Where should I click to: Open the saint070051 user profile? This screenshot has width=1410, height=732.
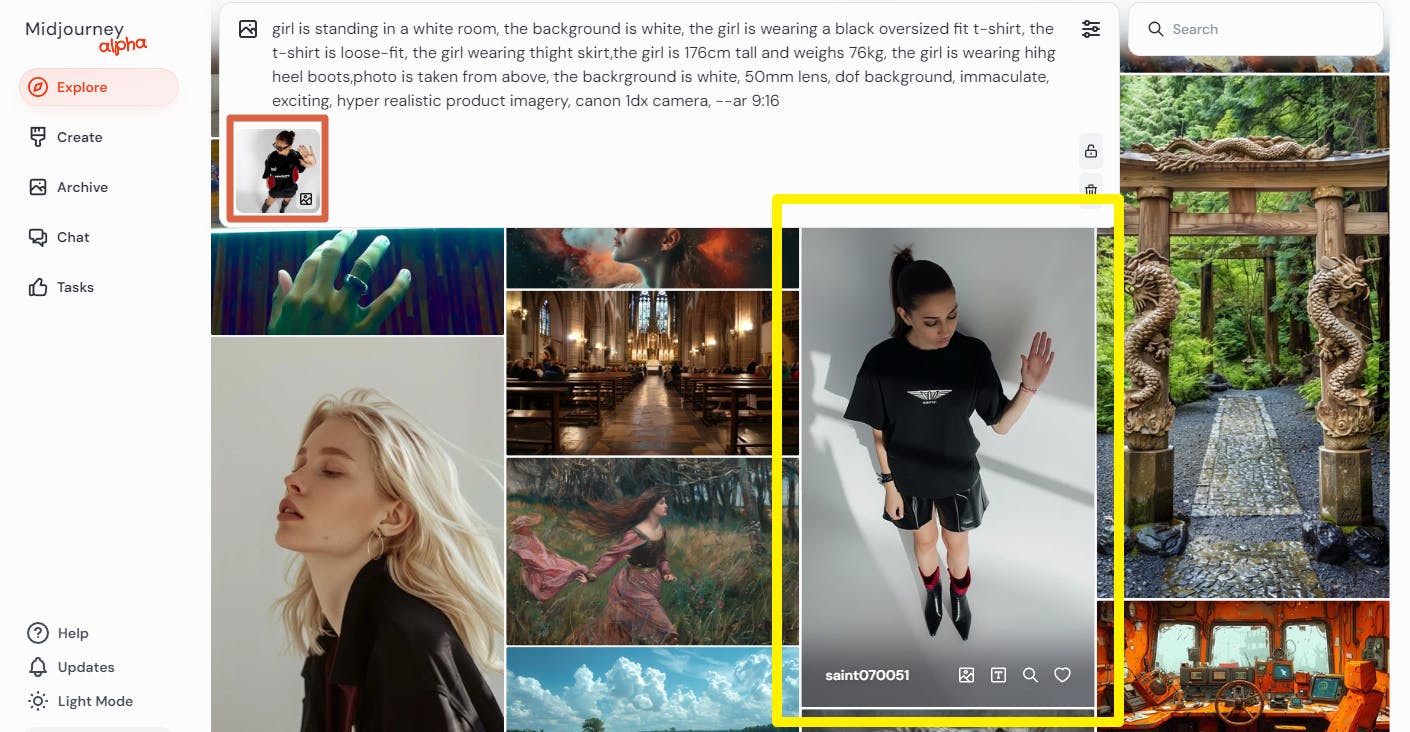point(867,675)
